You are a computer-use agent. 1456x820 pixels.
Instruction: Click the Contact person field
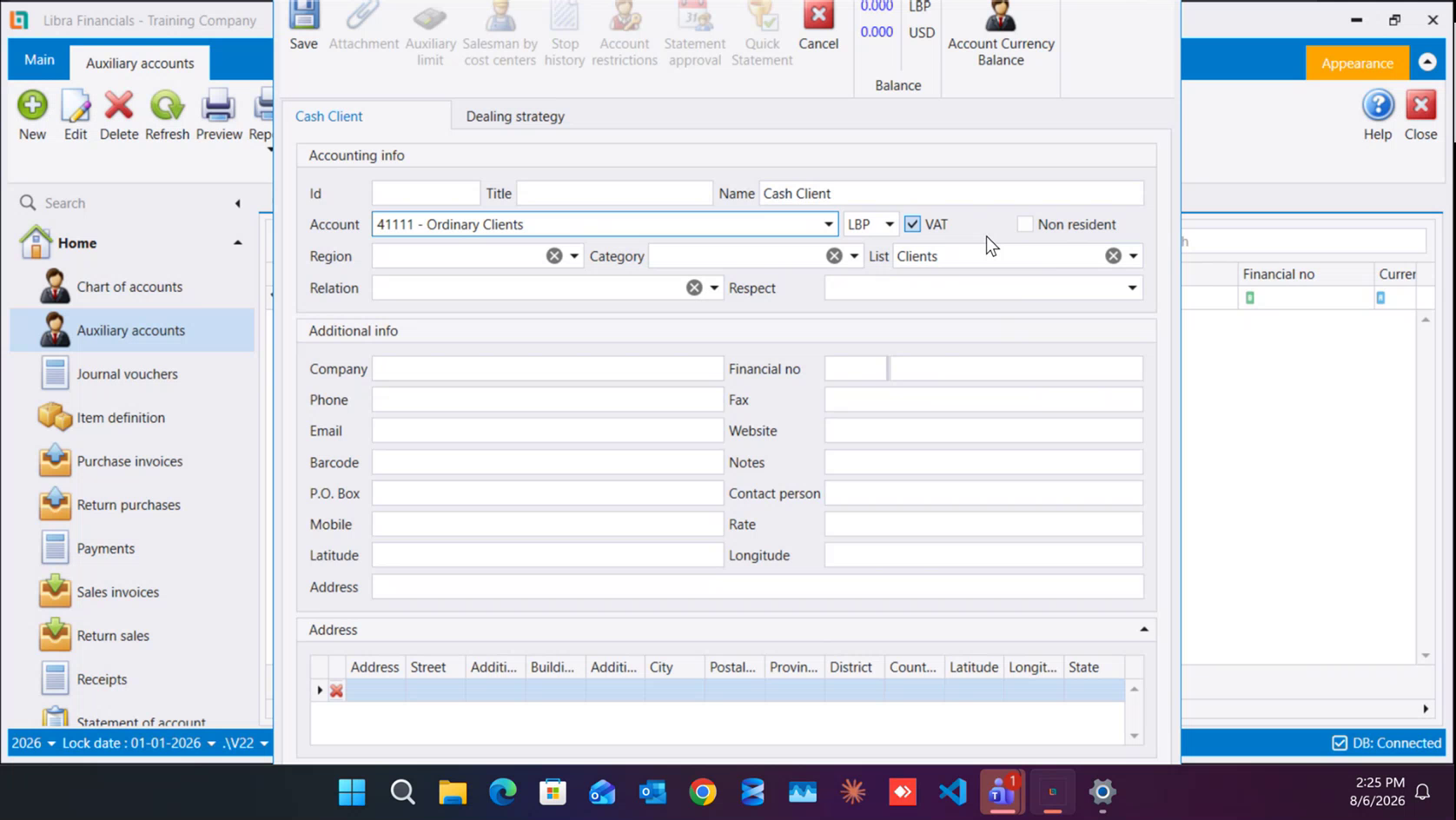(983, 493)
